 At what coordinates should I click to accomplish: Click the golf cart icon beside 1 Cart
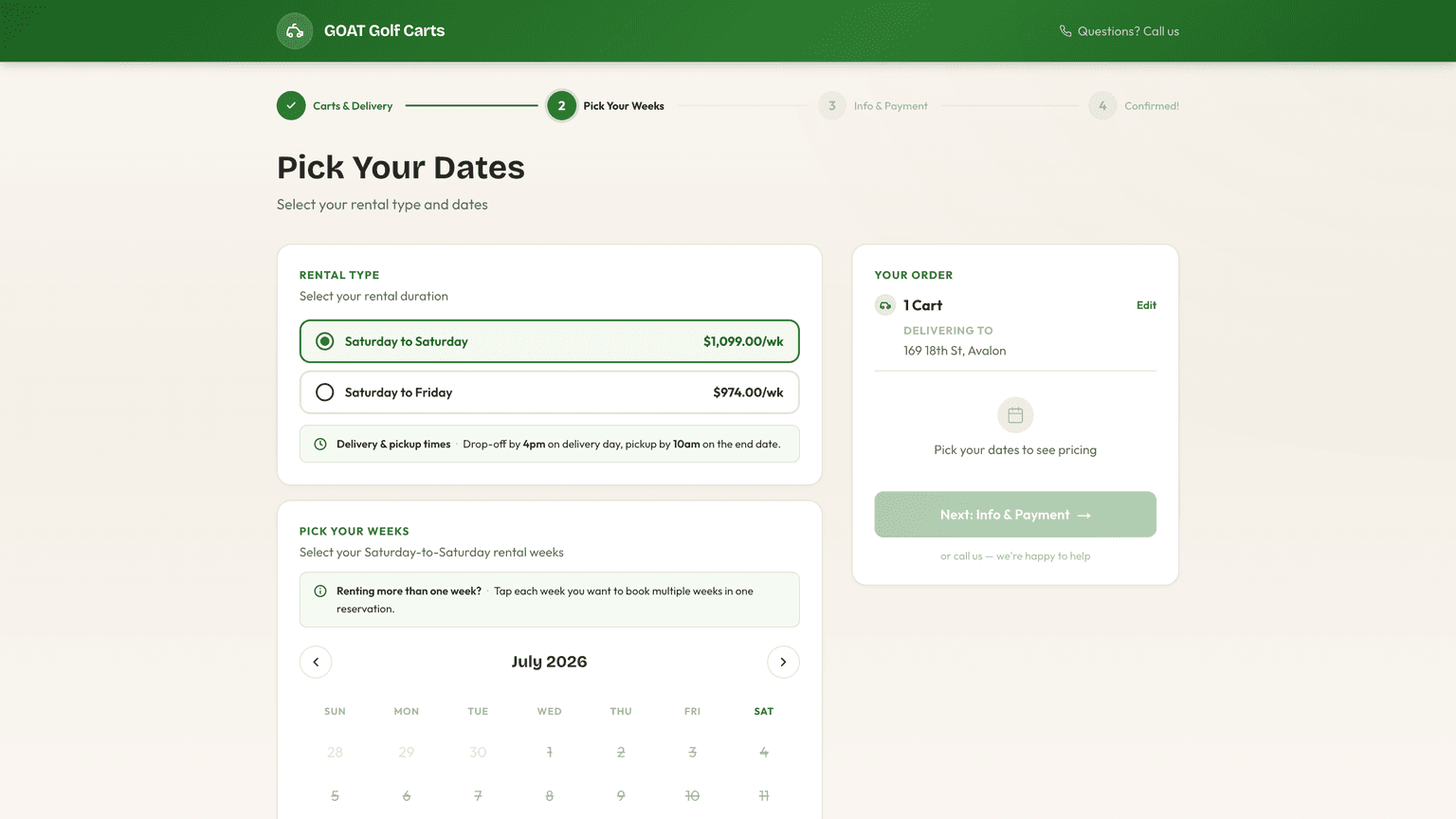(885, 305)
